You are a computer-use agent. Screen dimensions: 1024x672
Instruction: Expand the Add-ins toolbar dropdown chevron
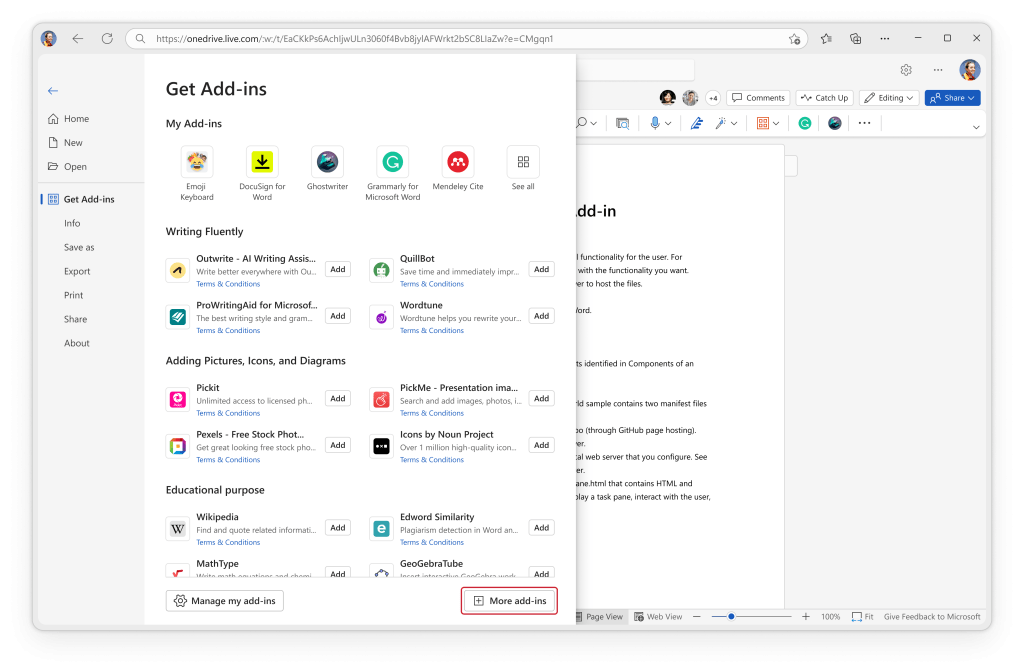click(776, 123)
